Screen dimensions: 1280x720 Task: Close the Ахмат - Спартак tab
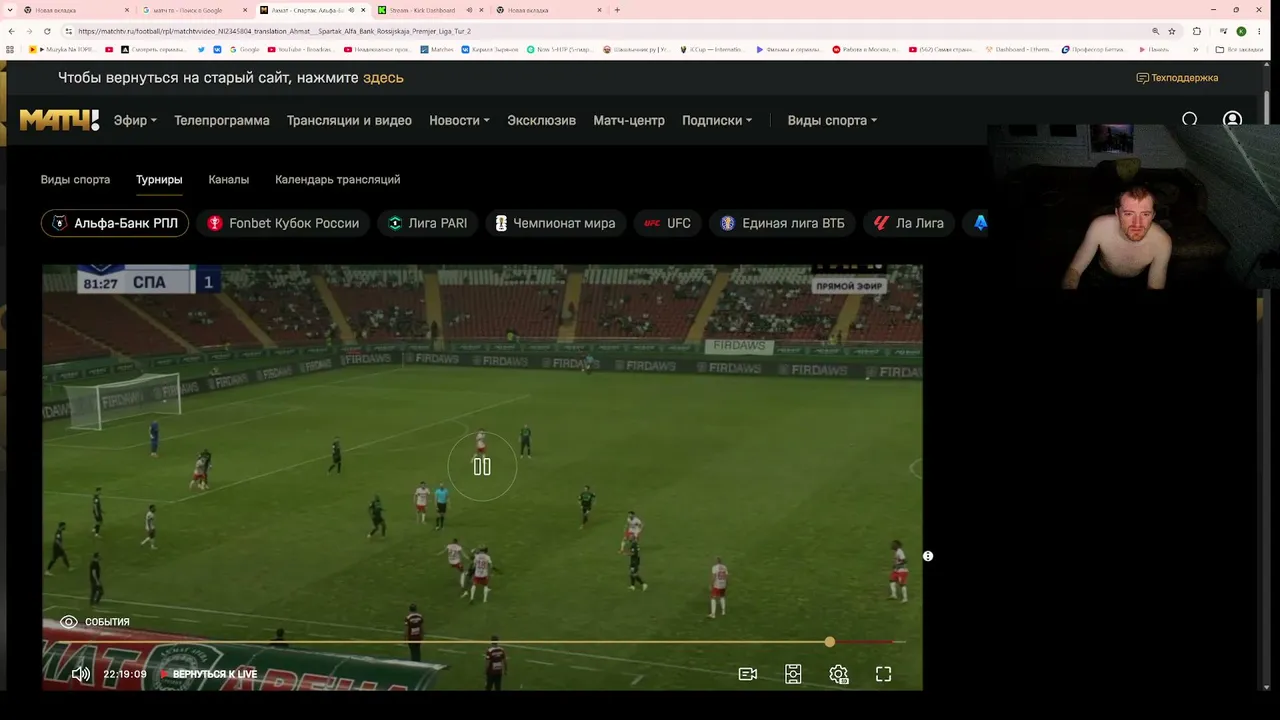coord(363,10)
